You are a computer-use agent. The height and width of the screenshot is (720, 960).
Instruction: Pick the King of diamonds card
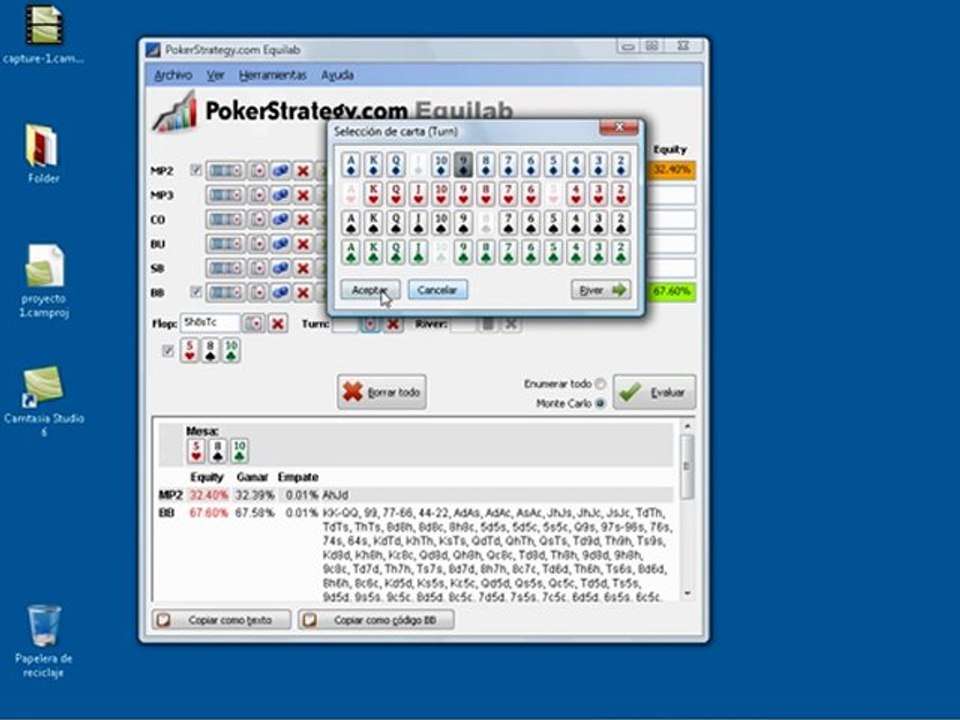coord(373,165)
